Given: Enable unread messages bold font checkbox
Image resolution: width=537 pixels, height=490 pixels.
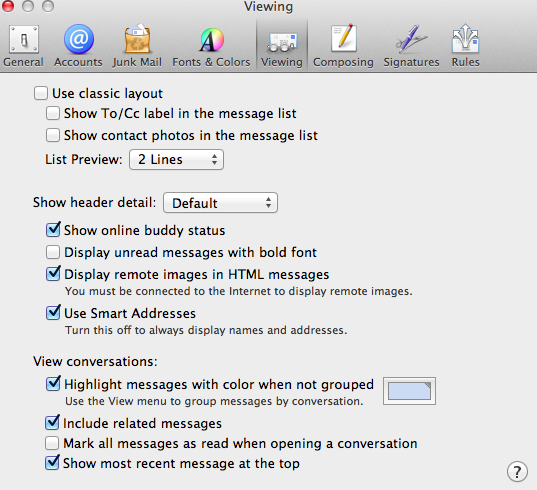Looking at the screenshot, I should (x=53, y=252).
